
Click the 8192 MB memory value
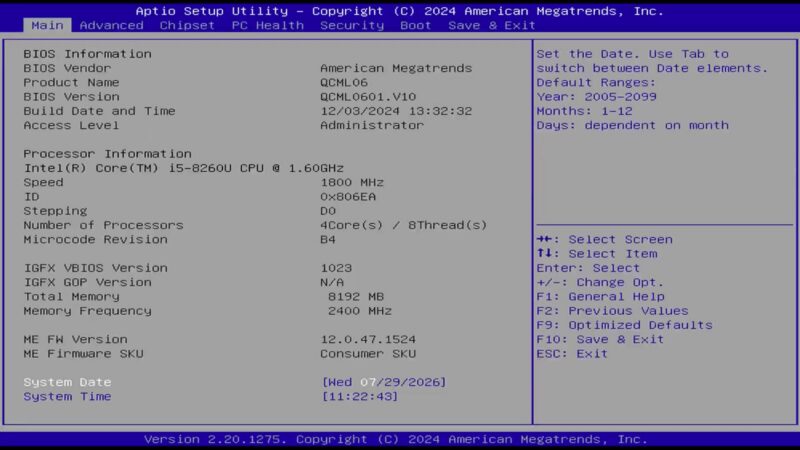point(356,296)
